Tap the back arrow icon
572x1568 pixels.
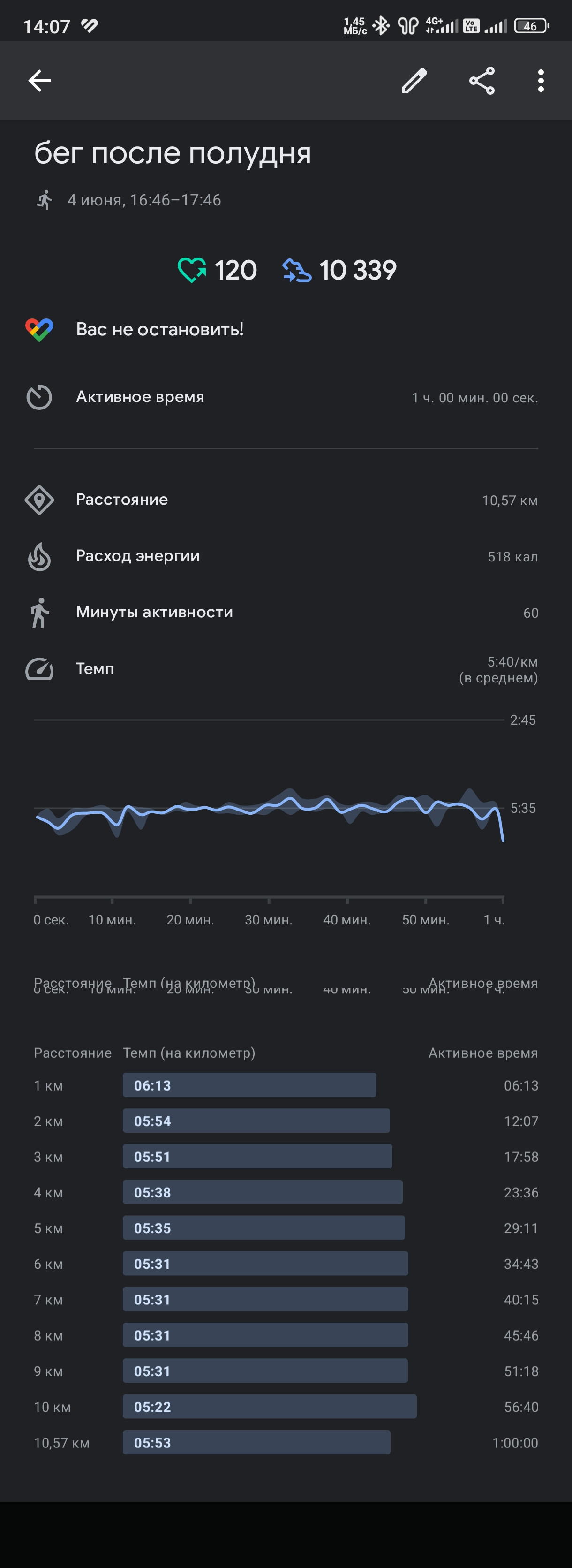click(39, 80)
